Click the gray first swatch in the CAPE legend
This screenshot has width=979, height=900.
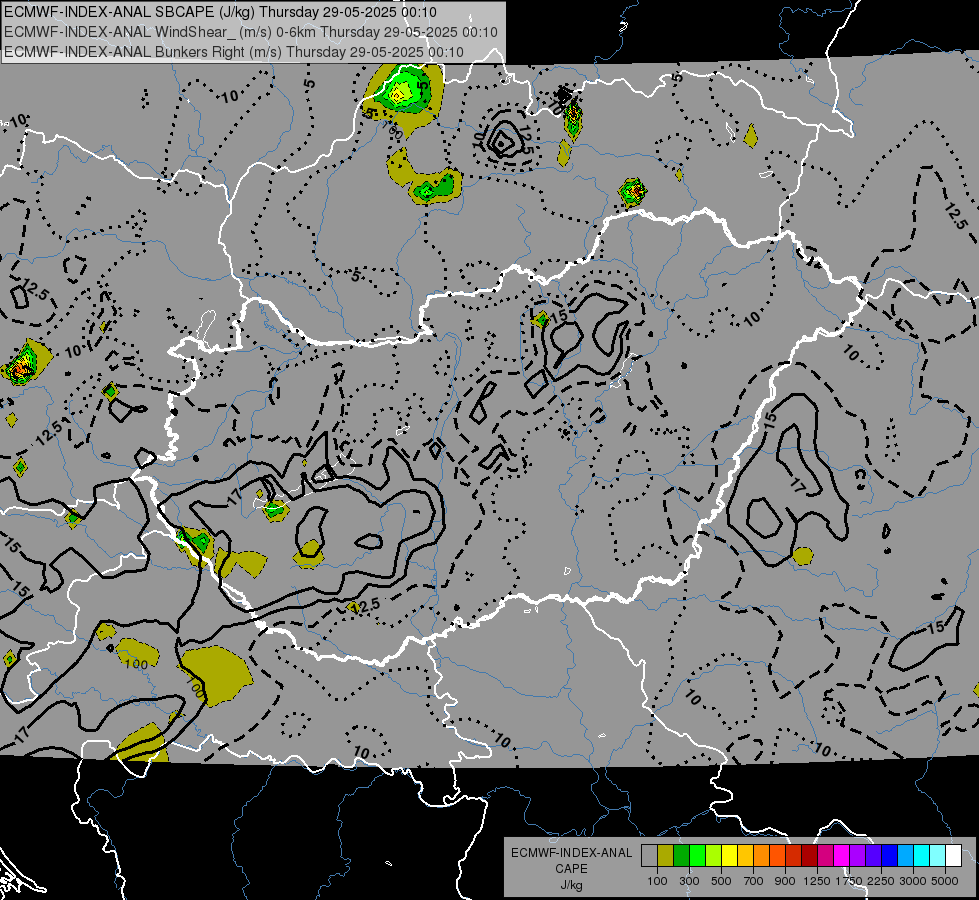coord(649,855)
